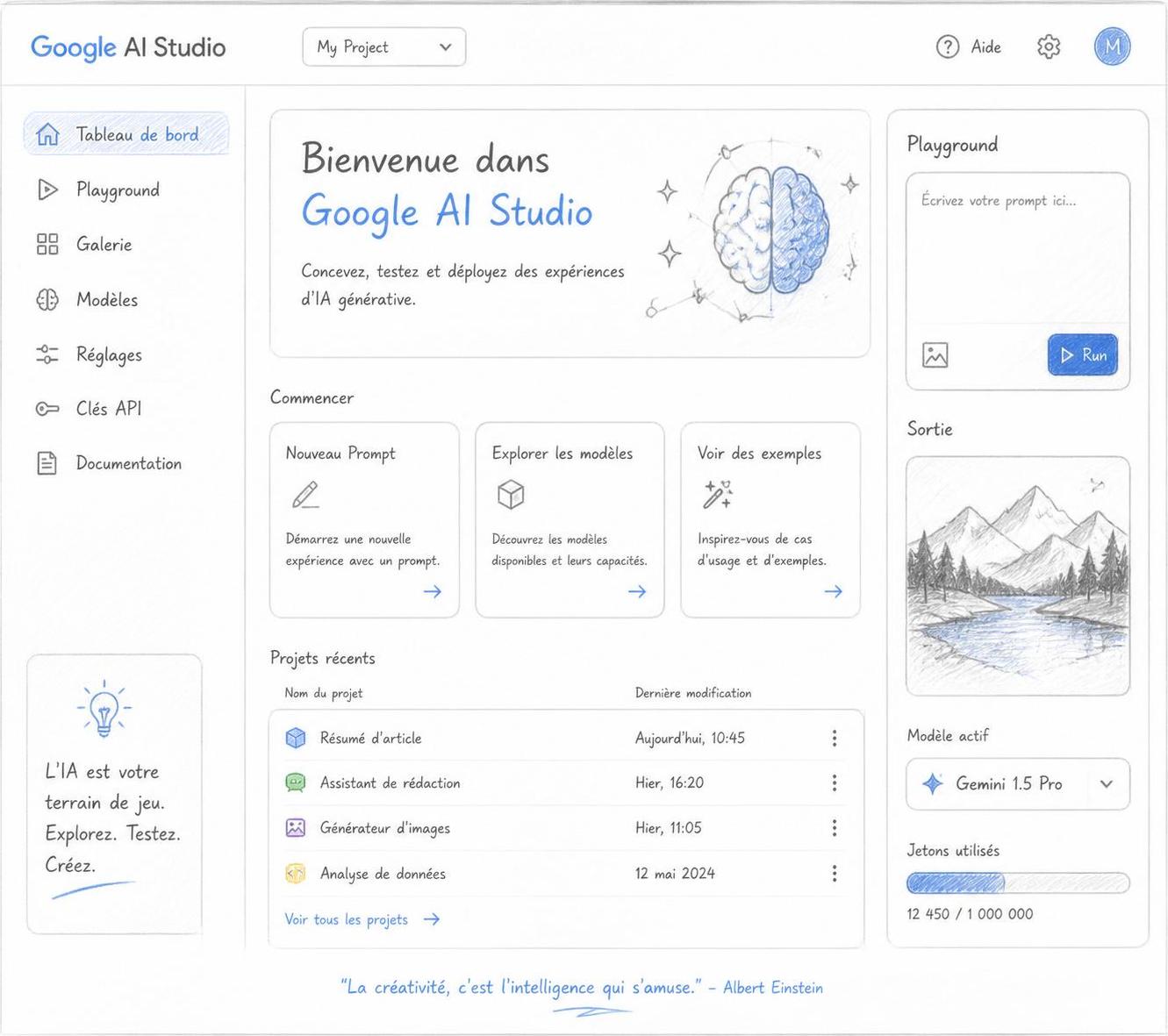Go to Tableau de bord
This screenshot has height=1036, width=1168.
tap(126, 134)
